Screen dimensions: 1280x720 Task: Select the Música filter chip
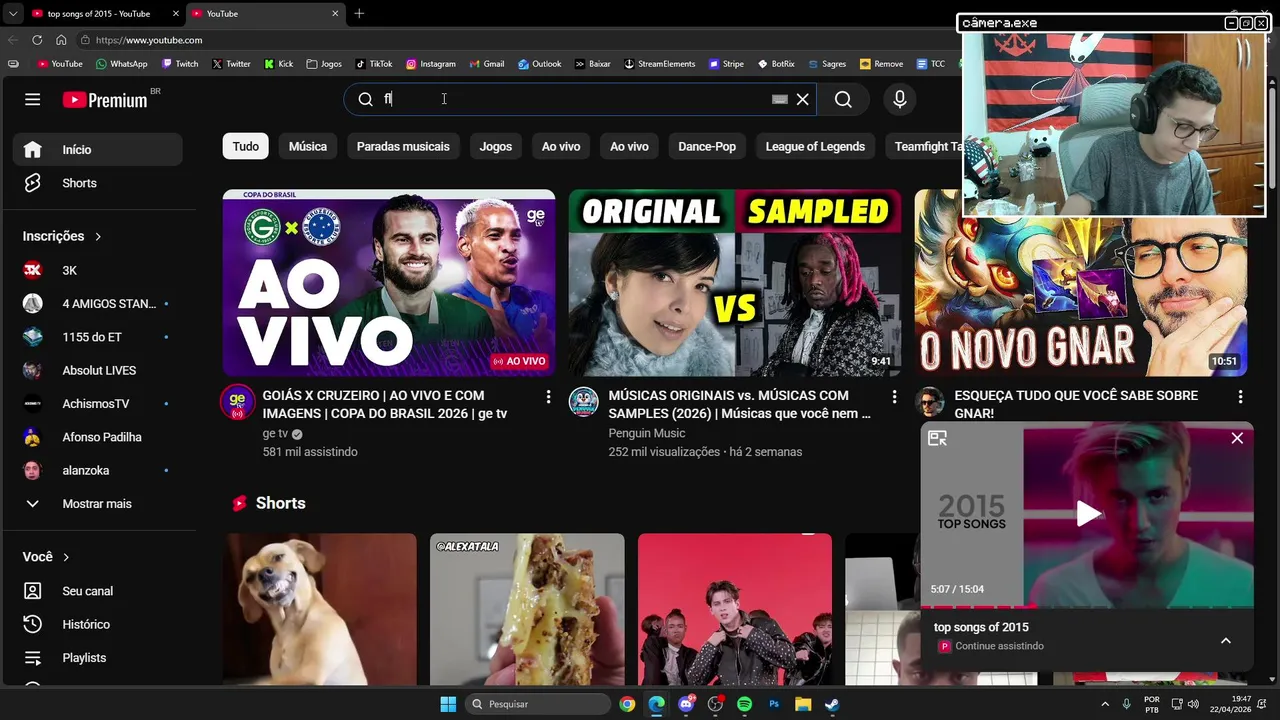coord(308,146)
